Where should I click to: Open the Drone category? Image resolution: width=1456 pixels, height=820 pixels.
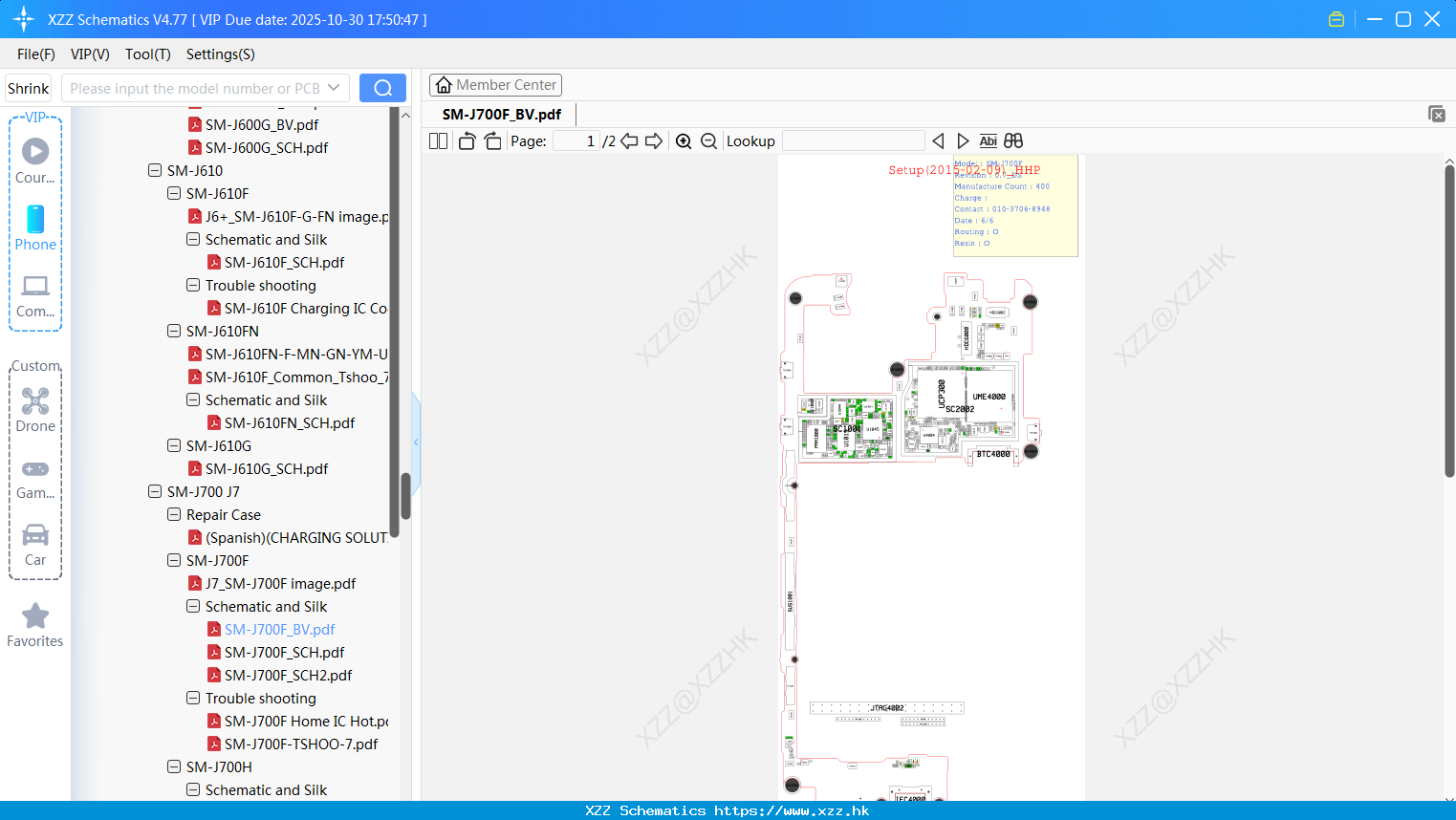click(35, 410)
